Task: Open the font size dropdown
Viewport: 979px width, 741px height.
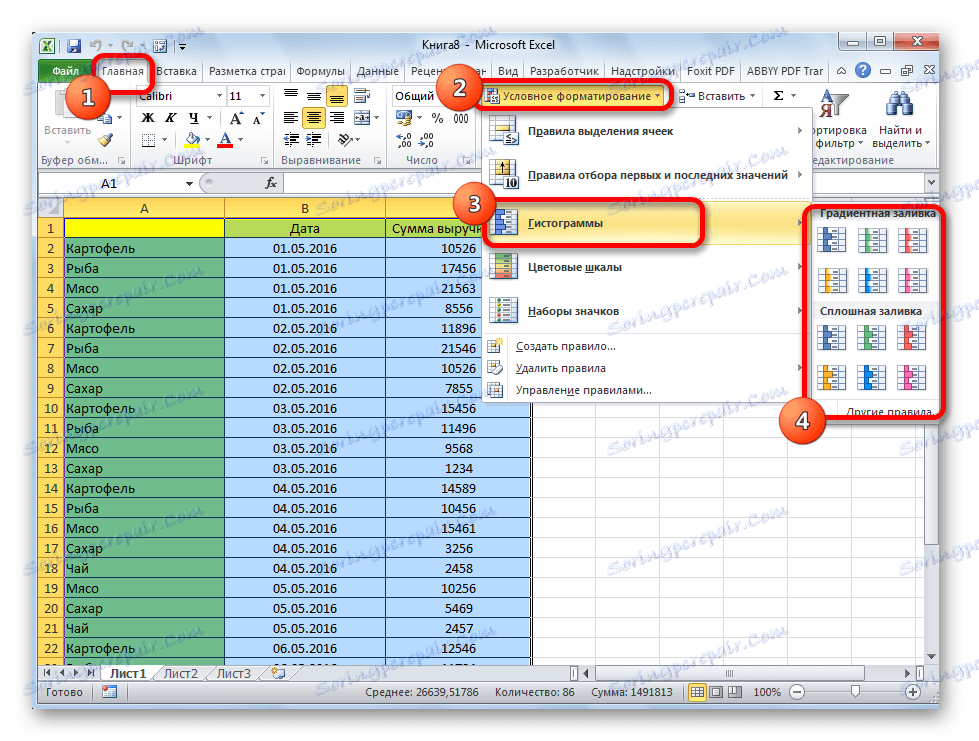Action: pos(262,96)
